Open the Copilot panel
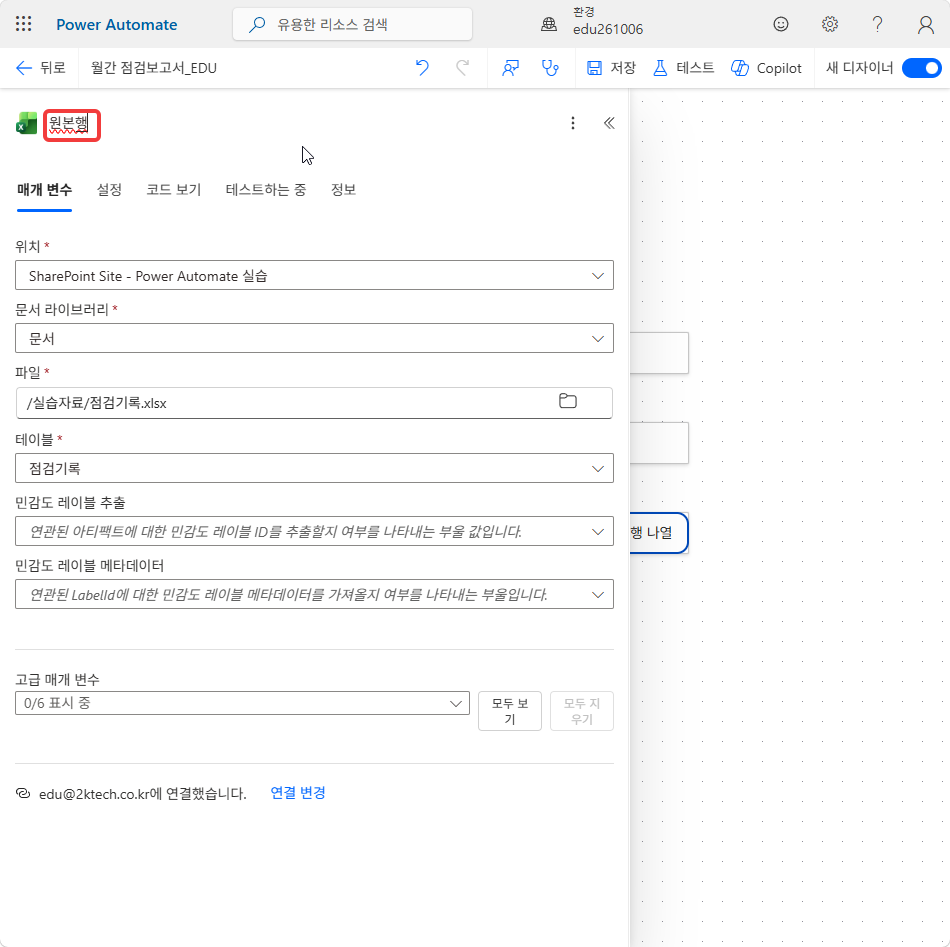Viewport: 950px width, 947px height. click(x=766, y=68)
